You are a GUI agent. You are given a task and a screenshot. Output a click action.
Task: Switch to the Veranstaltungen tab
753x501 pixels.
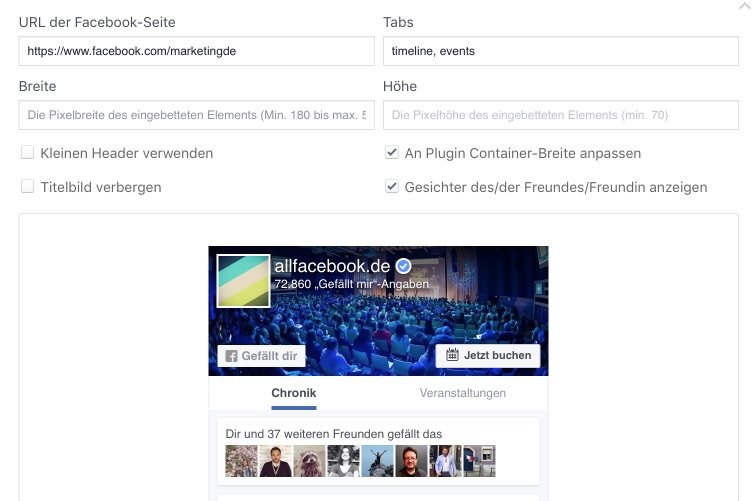point(462,393)
